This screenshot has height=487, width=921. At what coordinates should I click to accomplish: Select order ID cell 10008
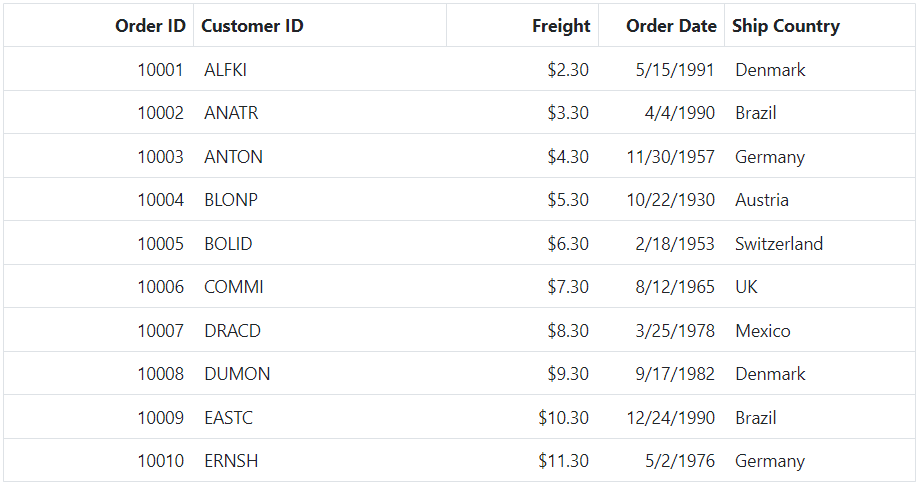click(99, 374)
